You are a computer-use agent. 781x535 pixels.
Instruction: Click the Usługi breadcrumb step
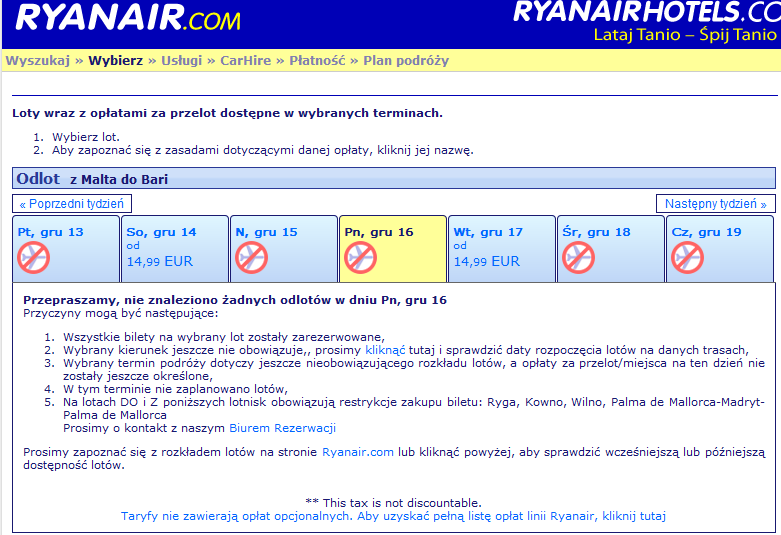pos(181,61)
